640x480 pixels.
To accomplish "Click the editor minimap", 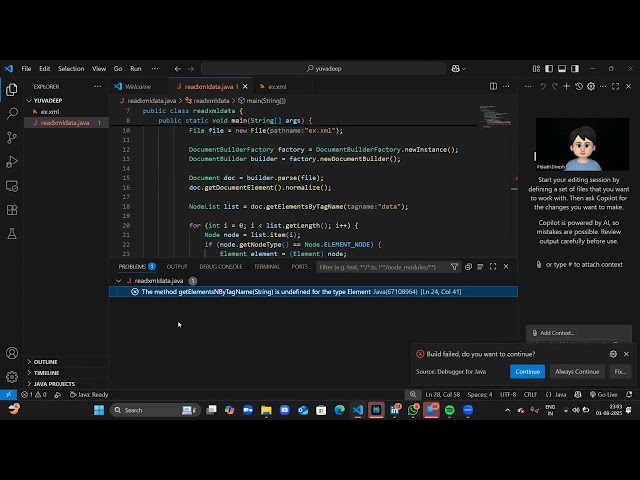I will pyautogui.click(x=495, y=116).
